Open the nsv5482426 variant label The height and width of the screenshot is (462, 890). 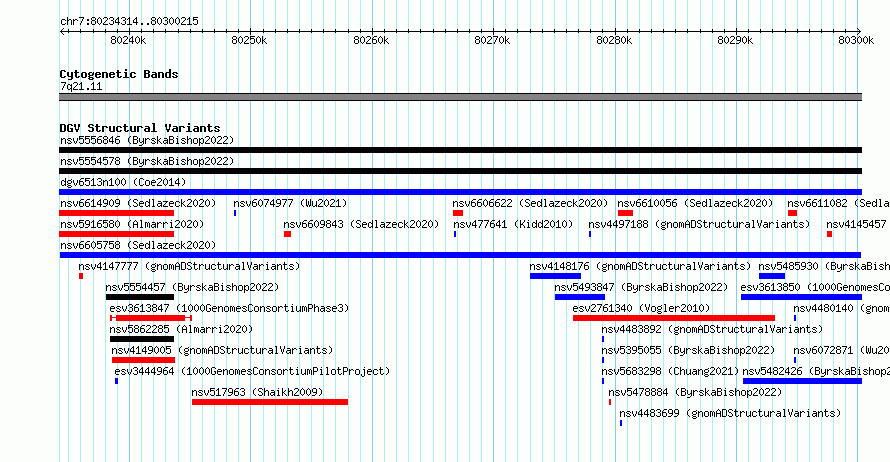pos(816,371)
